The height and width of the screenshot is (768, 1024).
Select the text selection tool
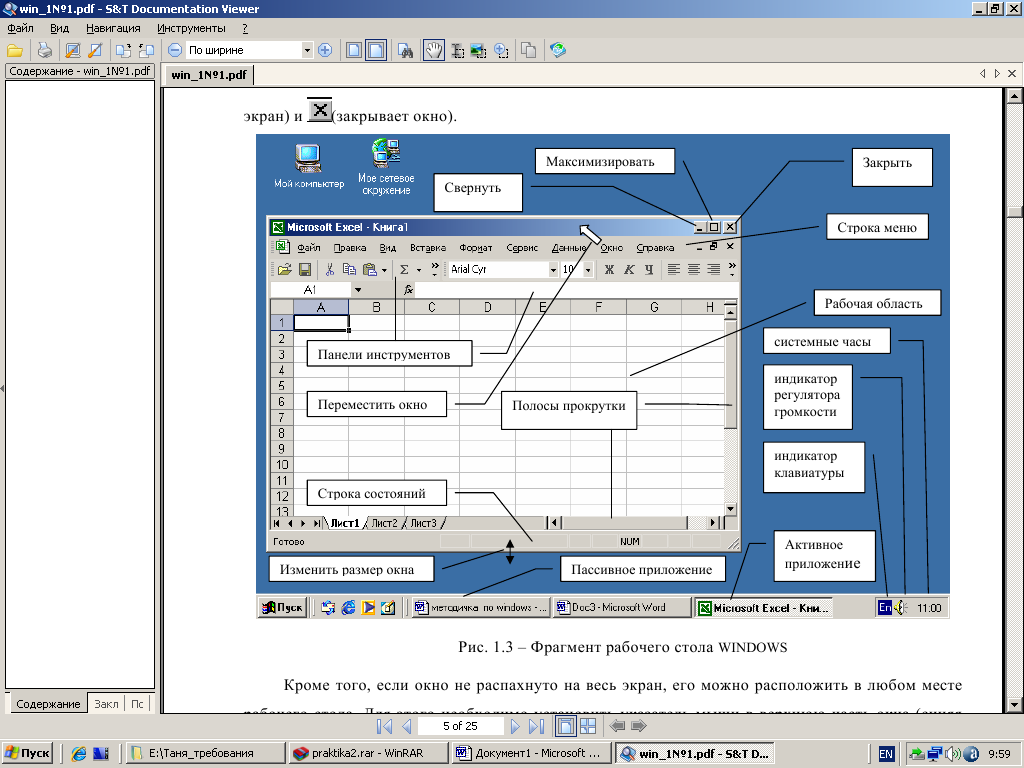pyautogui.click(x=458, y=50)
